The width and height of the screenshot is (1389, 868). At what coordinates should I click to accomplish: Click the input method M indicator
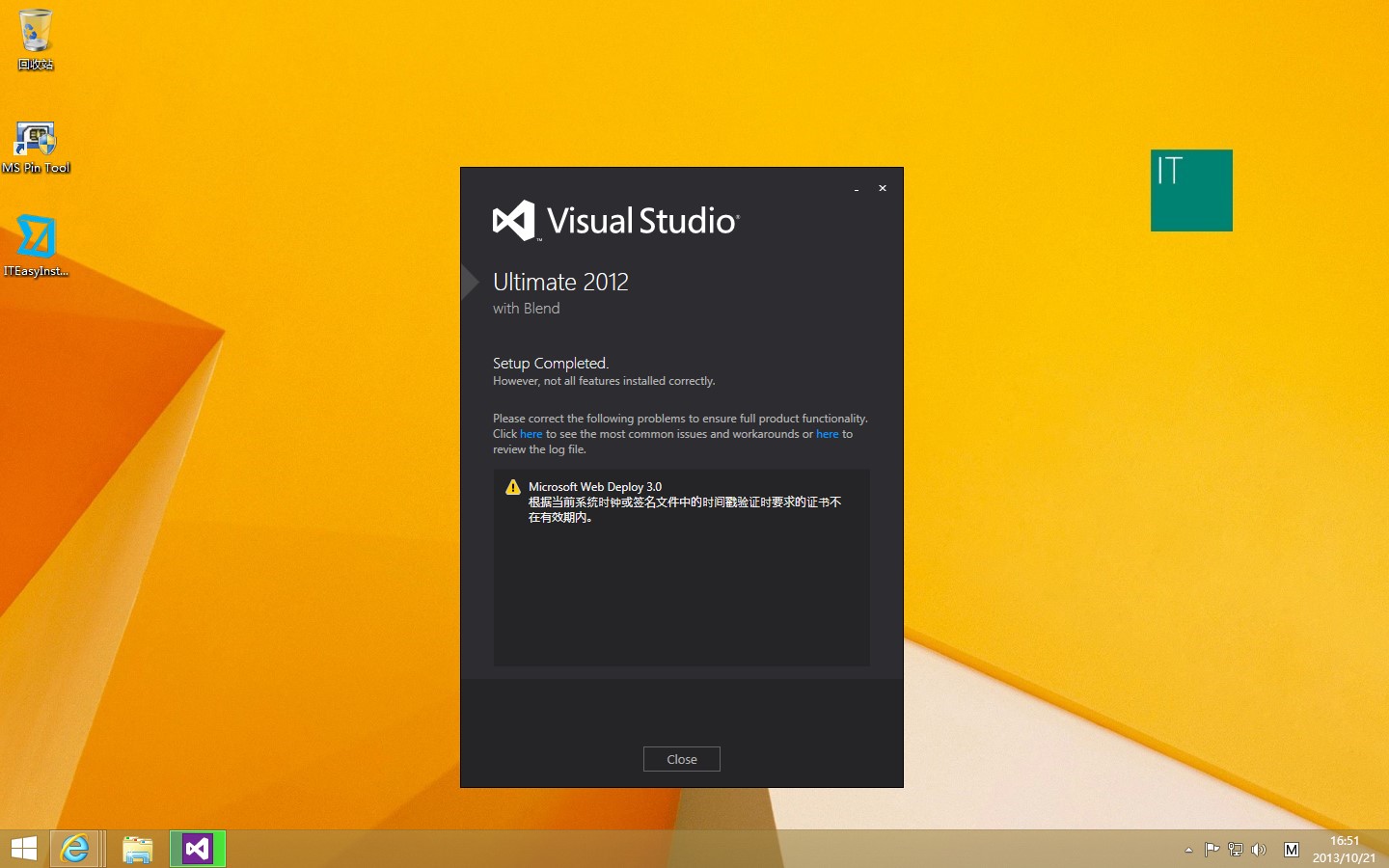pyautogui.click(x=1292, y=850)
